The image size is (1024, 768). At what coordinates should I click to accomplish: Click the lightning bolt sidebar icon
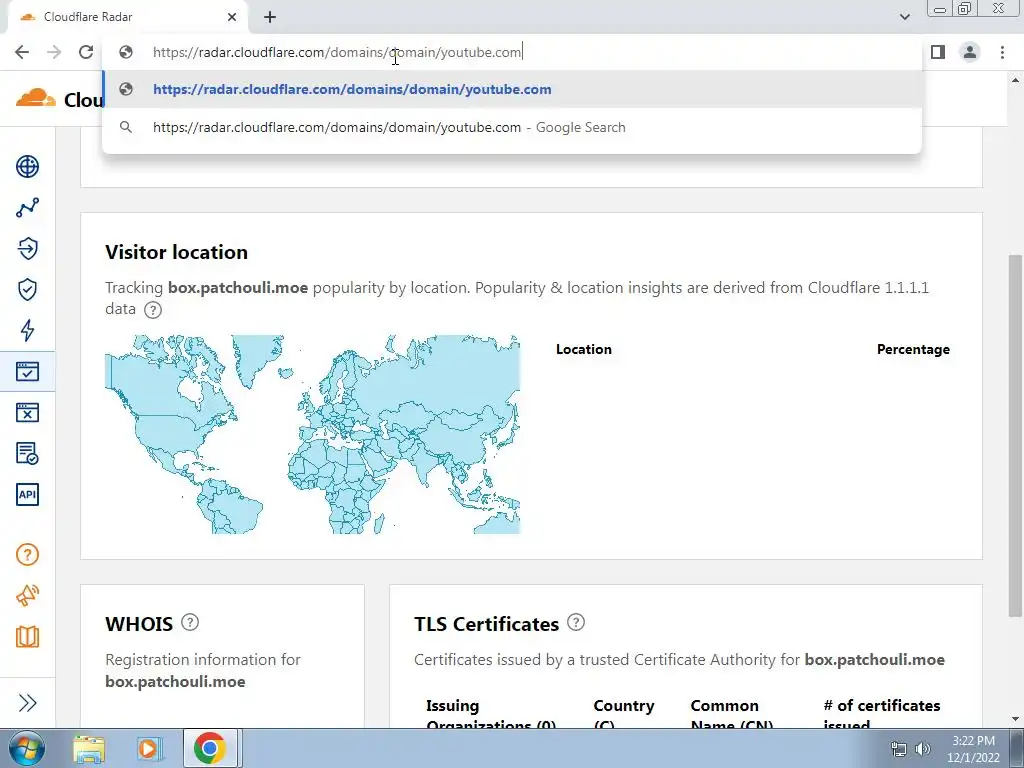(x=27, y=330)
